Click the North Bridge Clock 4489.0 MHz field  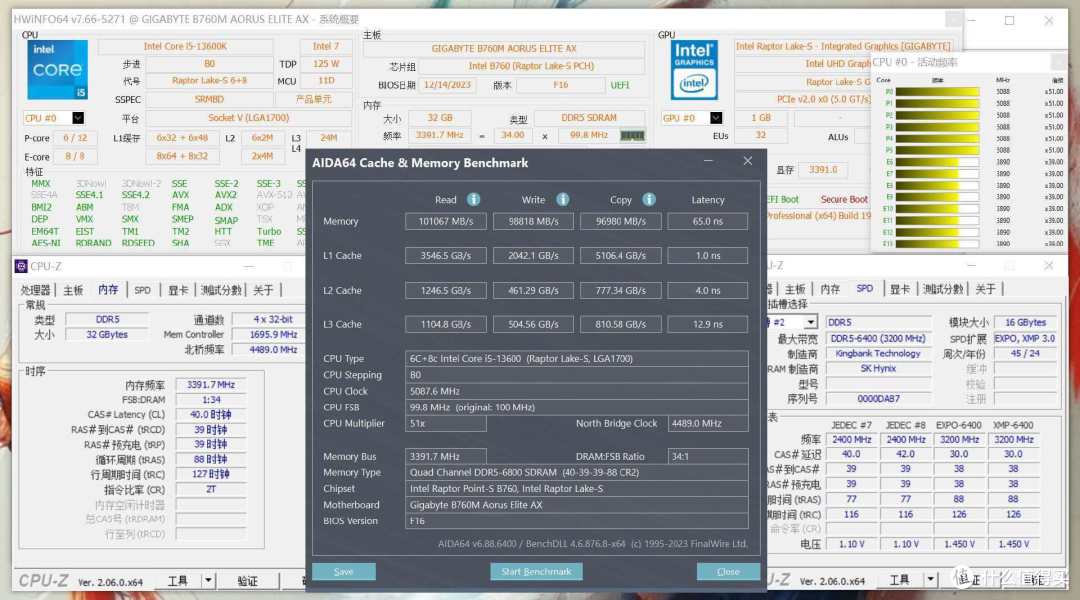(708, 424)
